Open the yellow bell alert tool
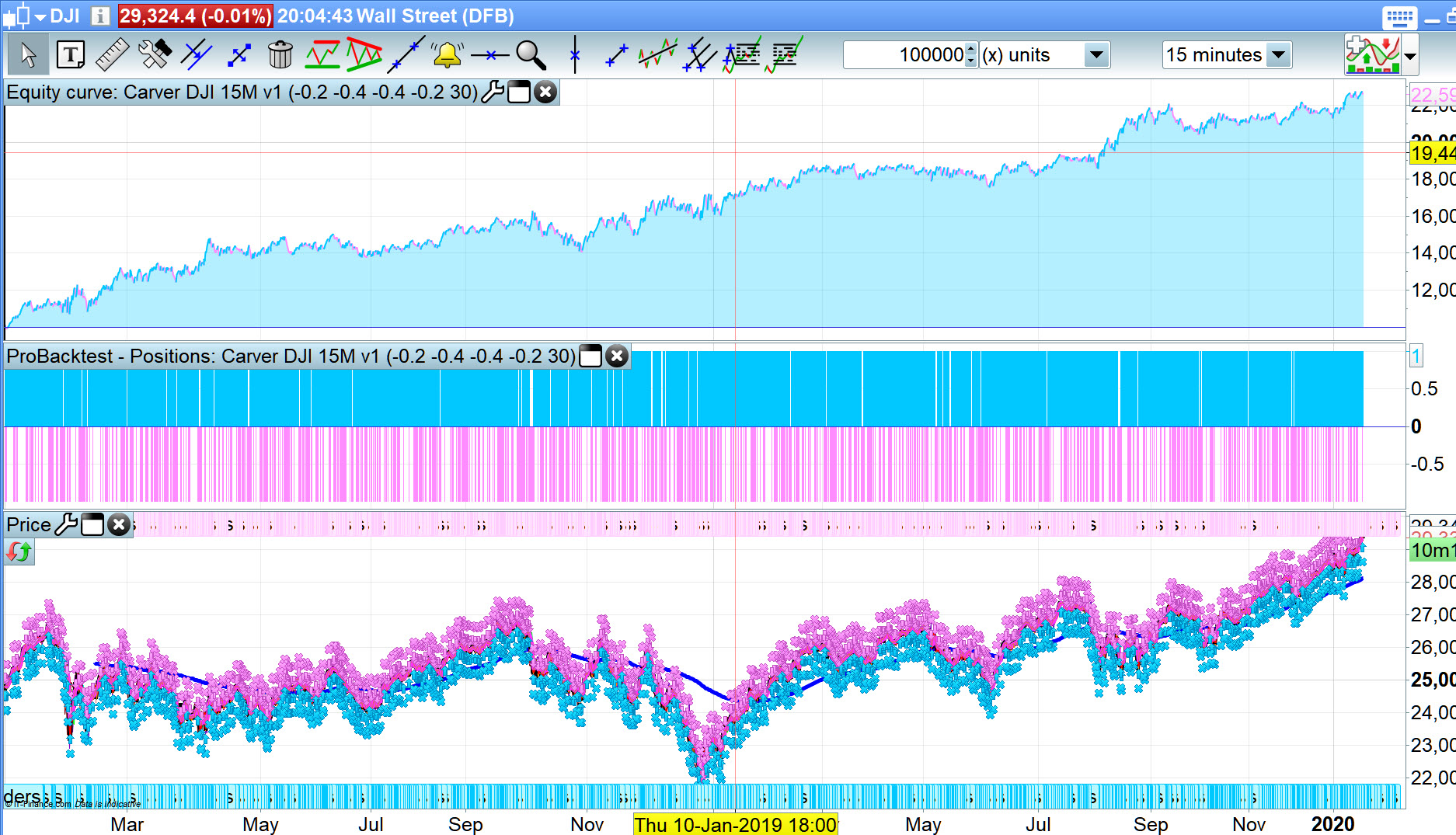 (x=448, y=54)
